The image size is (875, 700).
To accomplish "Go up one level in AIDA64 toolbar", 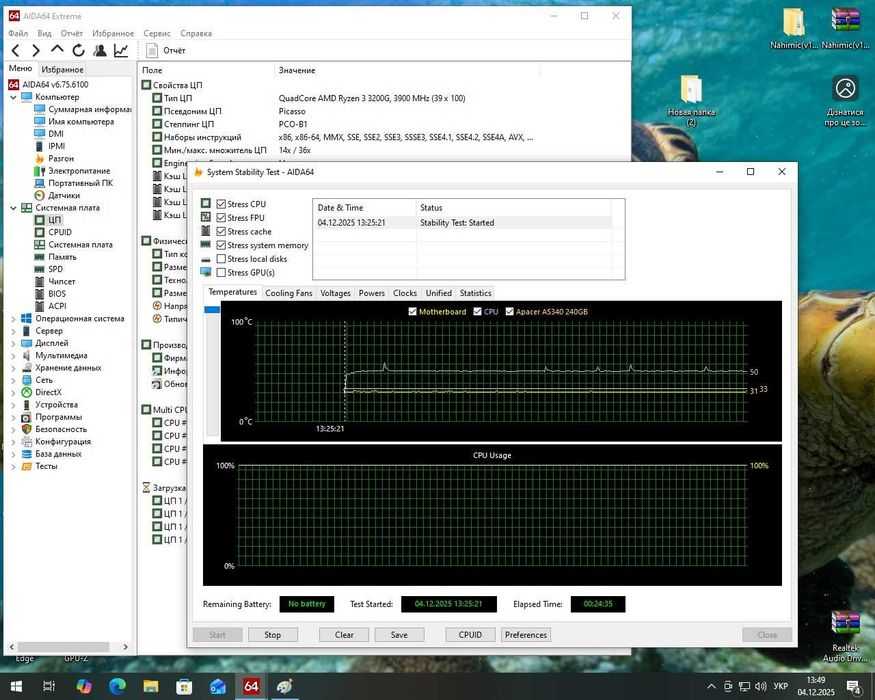I will pyautogui.click(x=57, y=50).
